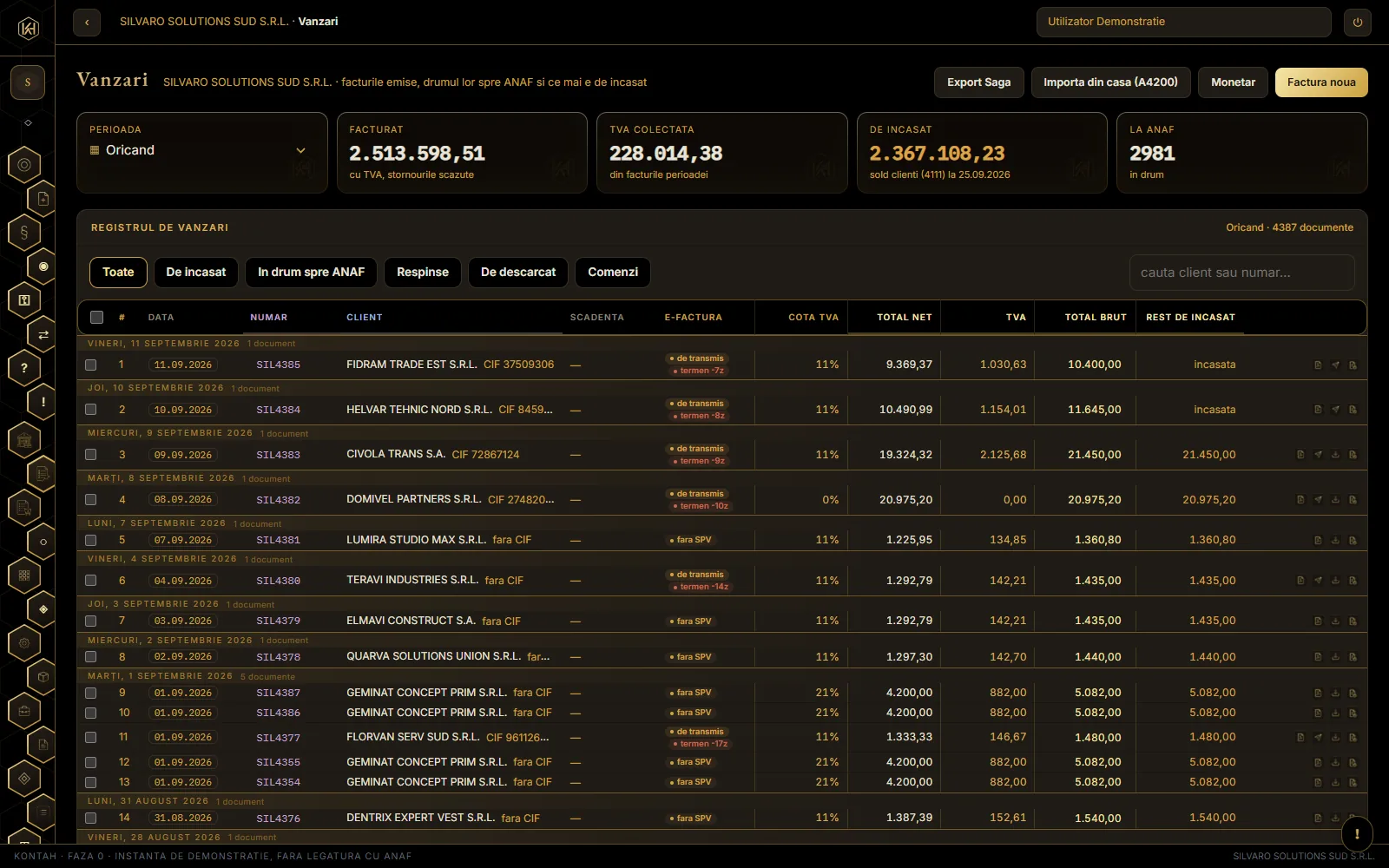Viewport: 1389px width, 868px height.
Task: Check the CIVOLA TRANS S.A. row checkbox
Action: (91, 455)
